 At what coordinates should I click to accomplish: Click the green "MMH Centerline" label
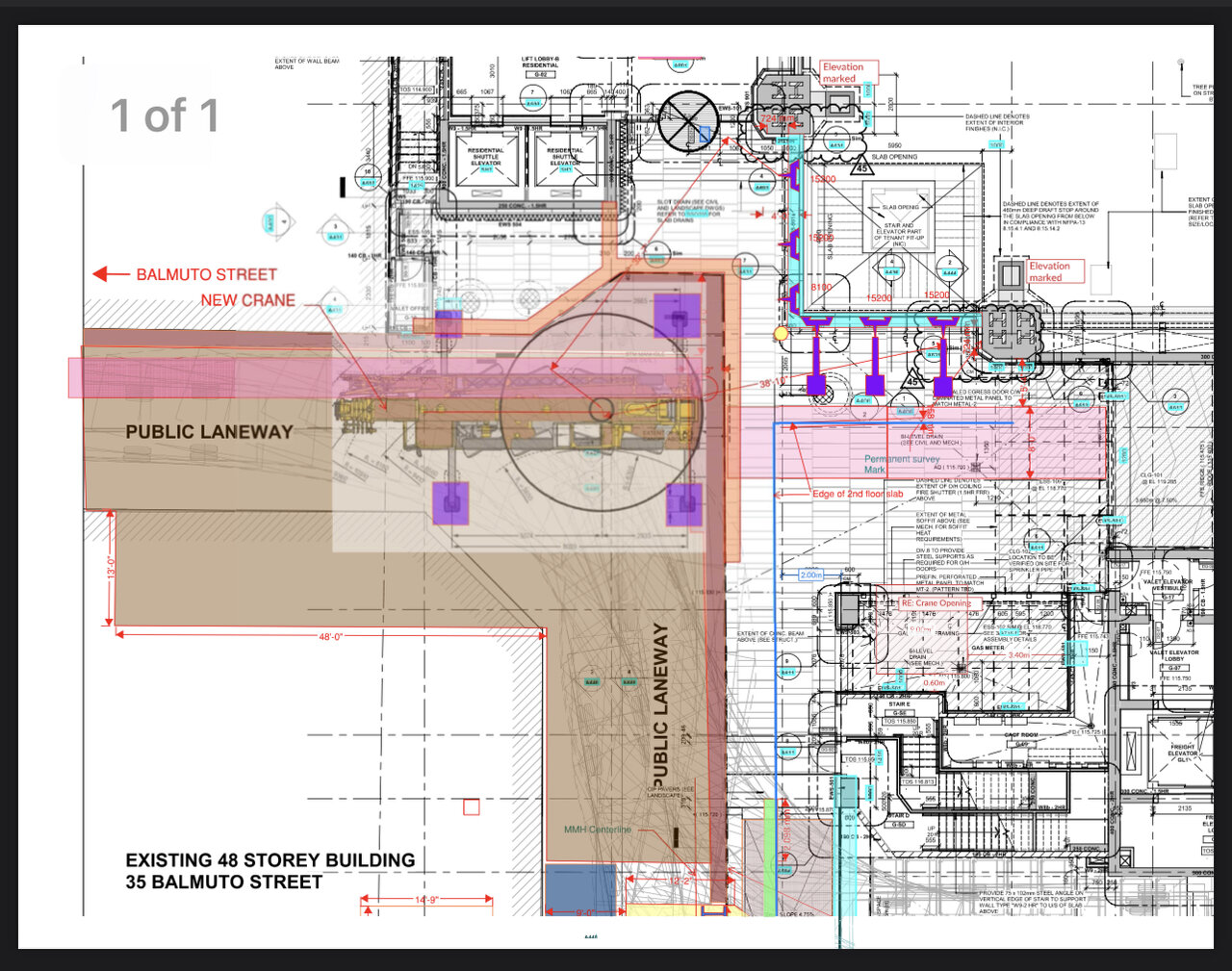598,830
